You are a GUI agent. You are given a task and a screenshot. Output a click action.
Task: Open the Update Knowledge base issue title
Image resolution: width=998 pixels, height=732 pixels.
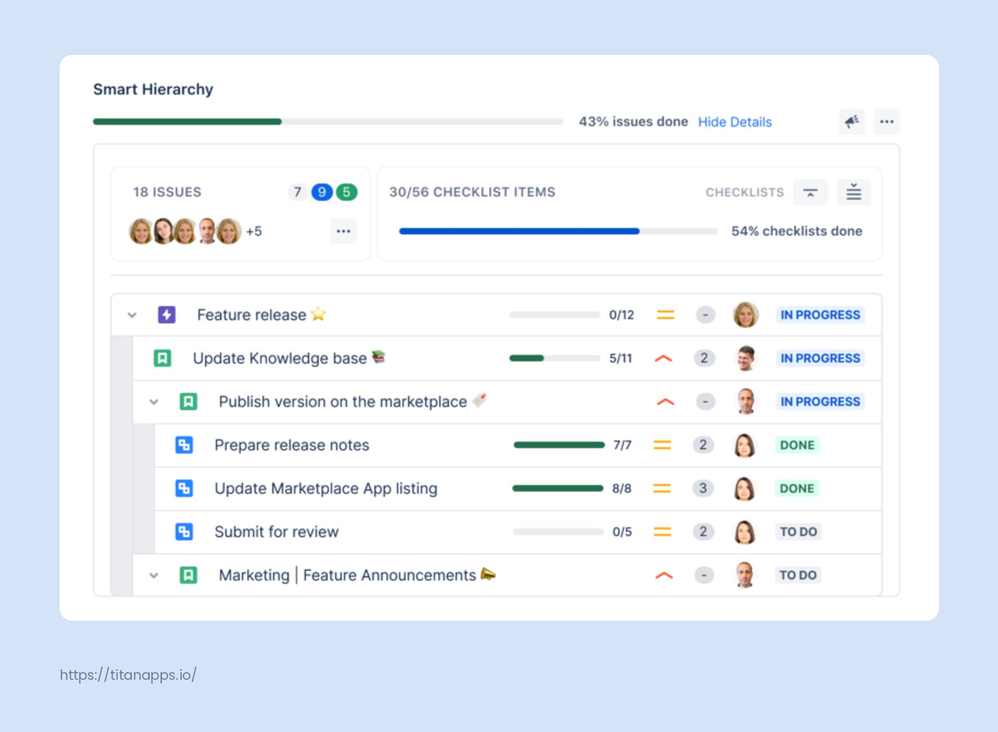(279, 358)
